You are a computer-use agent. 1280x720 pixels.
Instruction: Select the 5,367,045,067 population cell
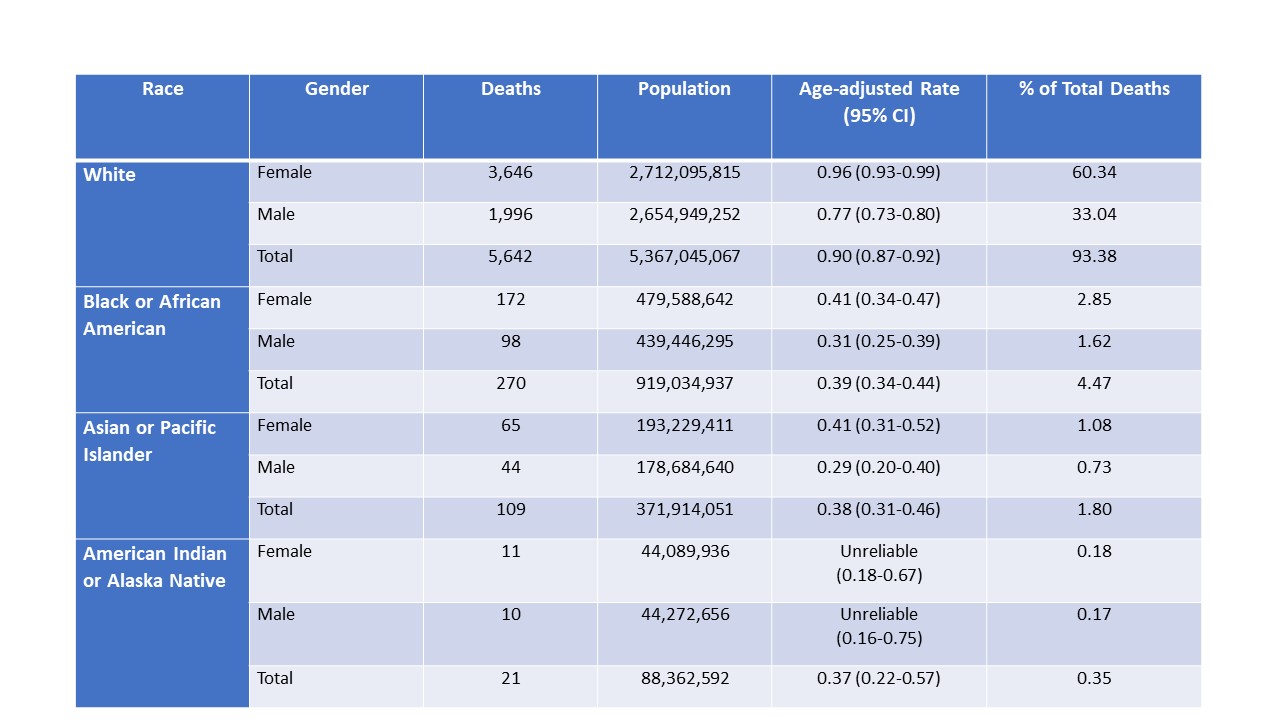point(684,257)
